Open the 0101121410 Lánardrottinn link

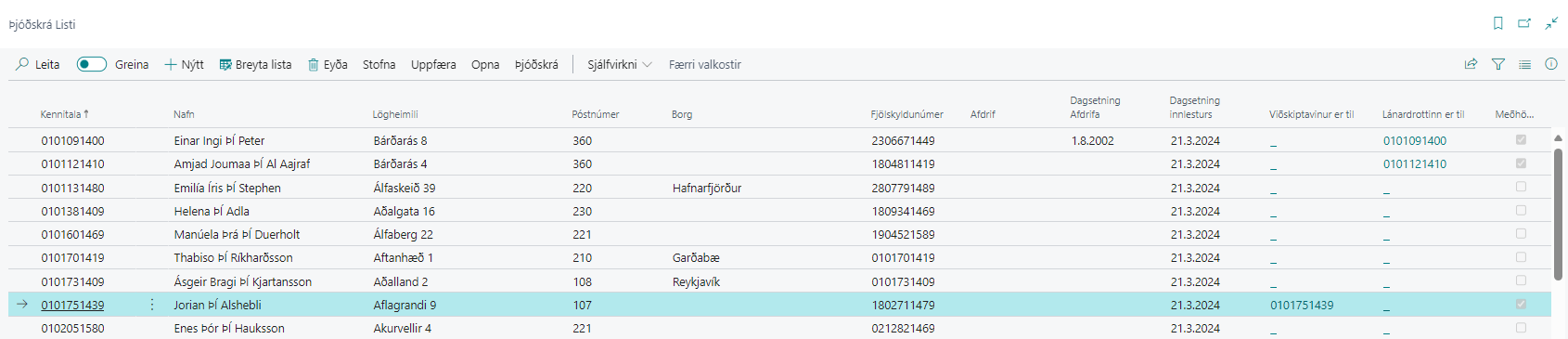click(x=1415, y=164)
